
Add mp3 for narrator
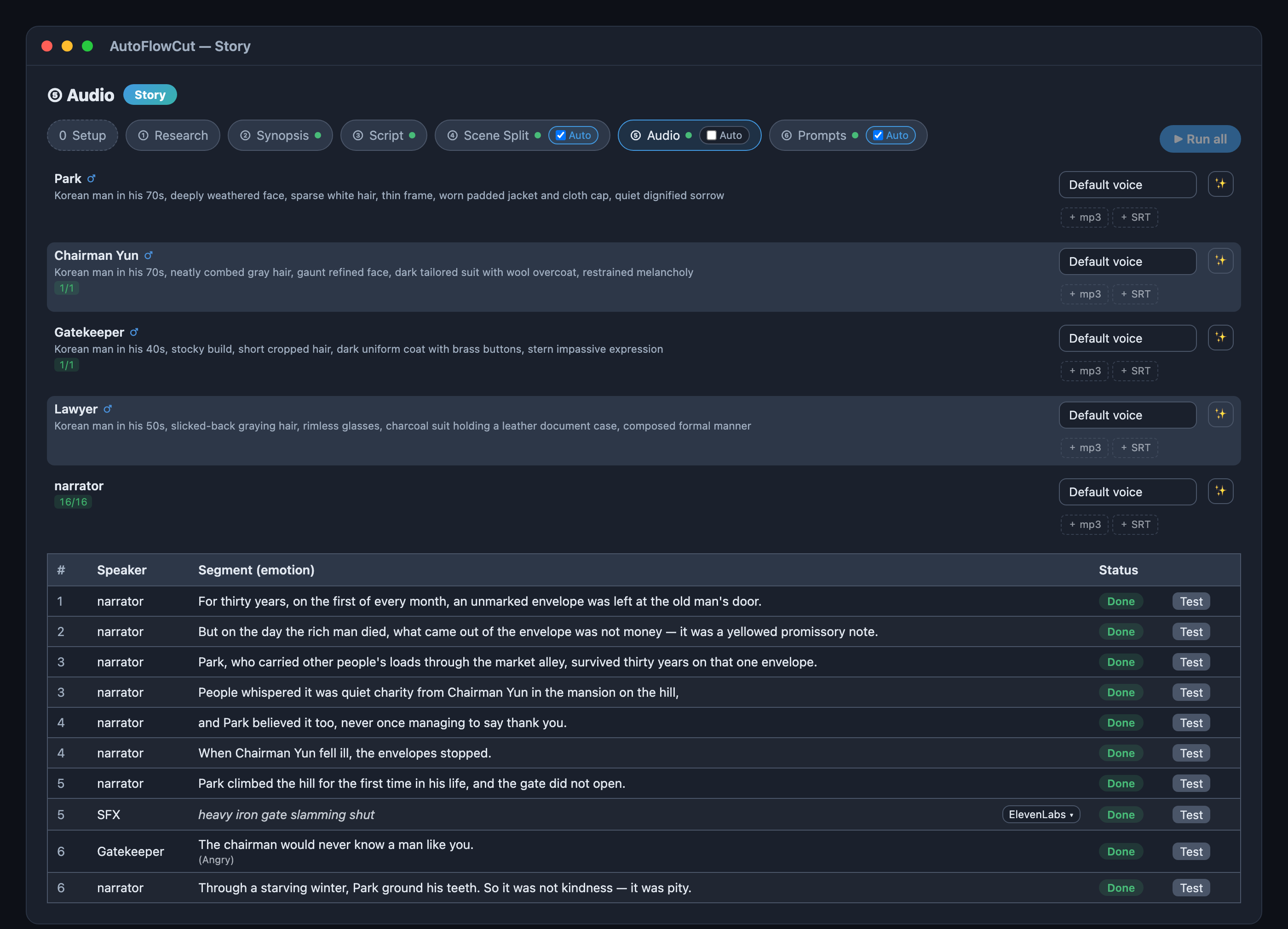click(x=1084, y=524)
